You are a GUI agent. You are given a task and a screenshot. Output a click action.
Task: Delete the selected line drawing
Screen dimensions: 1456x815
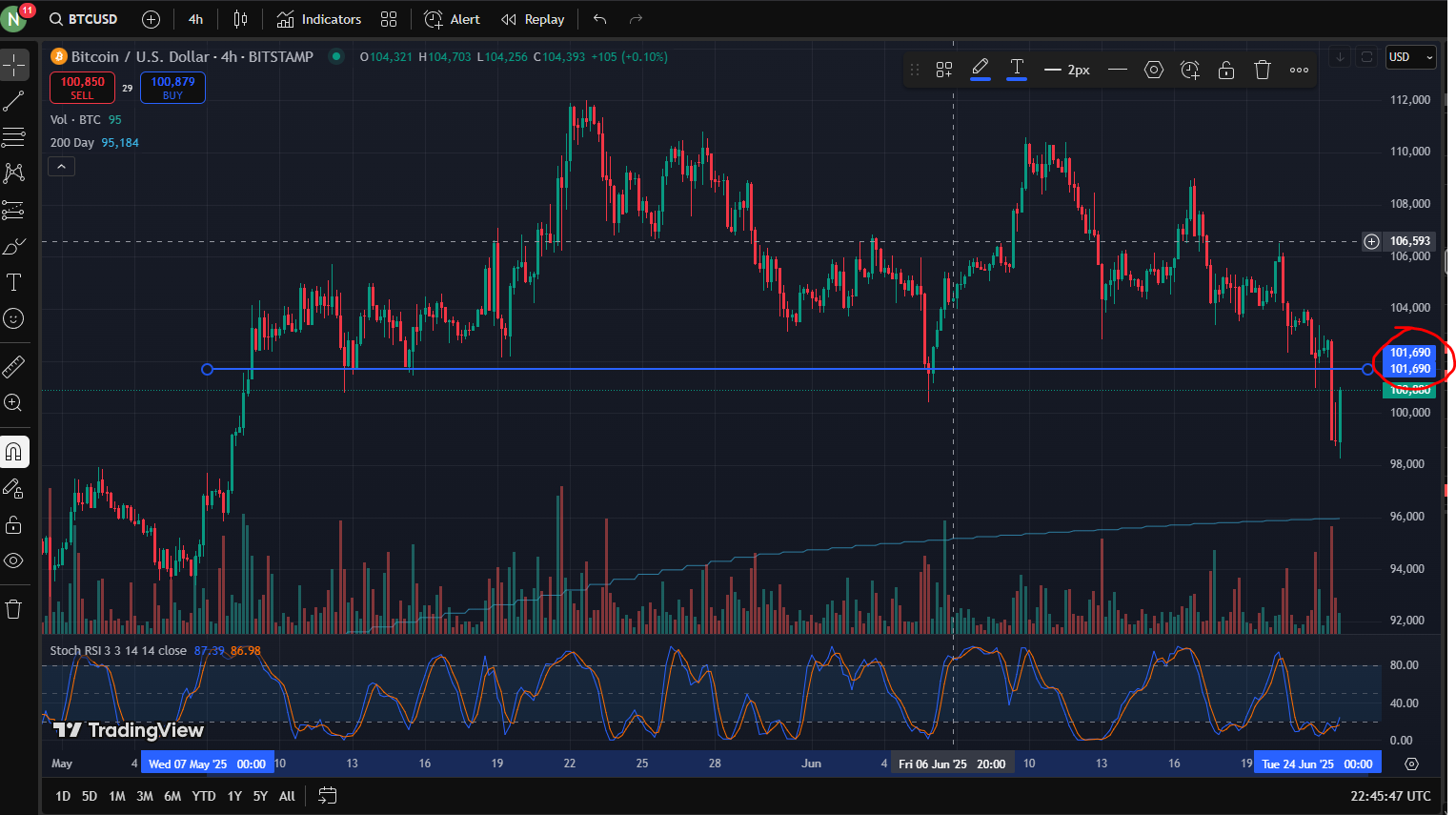point(1263,70)
